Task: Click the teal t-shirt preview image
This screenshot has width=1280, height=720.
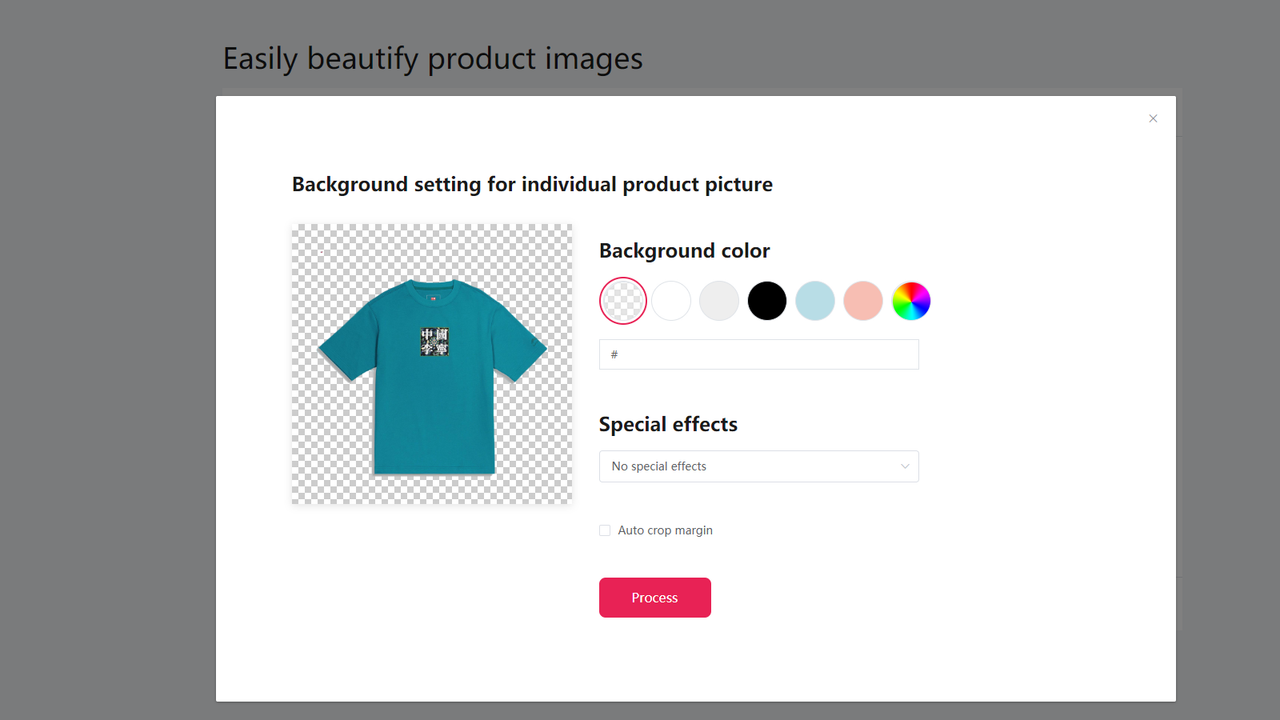Action: pos(431,362)
